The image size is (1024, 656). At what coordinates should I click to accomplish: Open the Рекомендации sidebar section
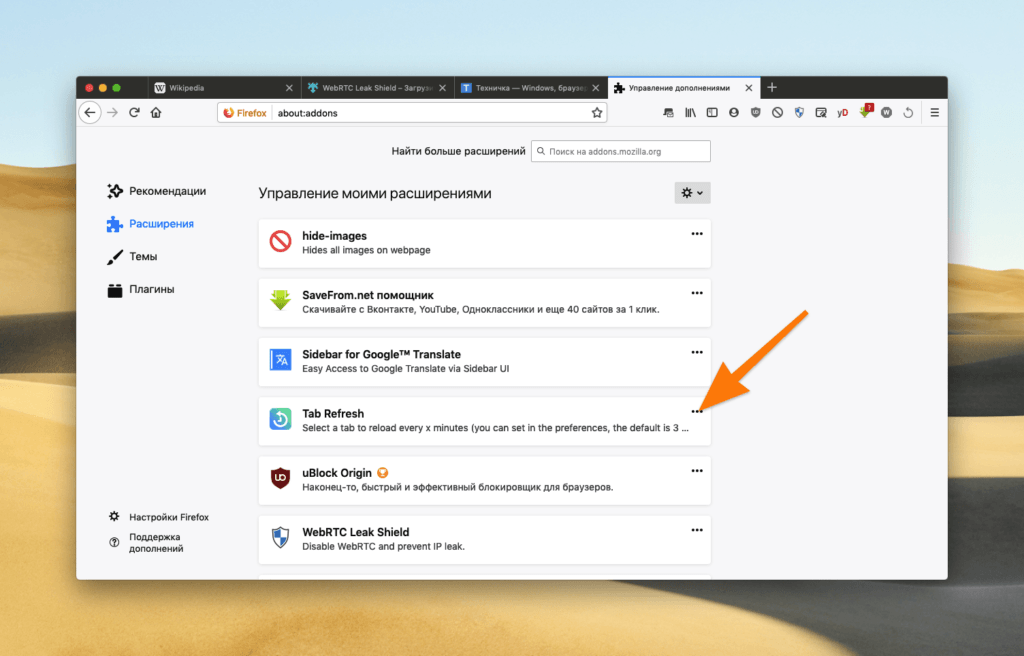[157, 191]
